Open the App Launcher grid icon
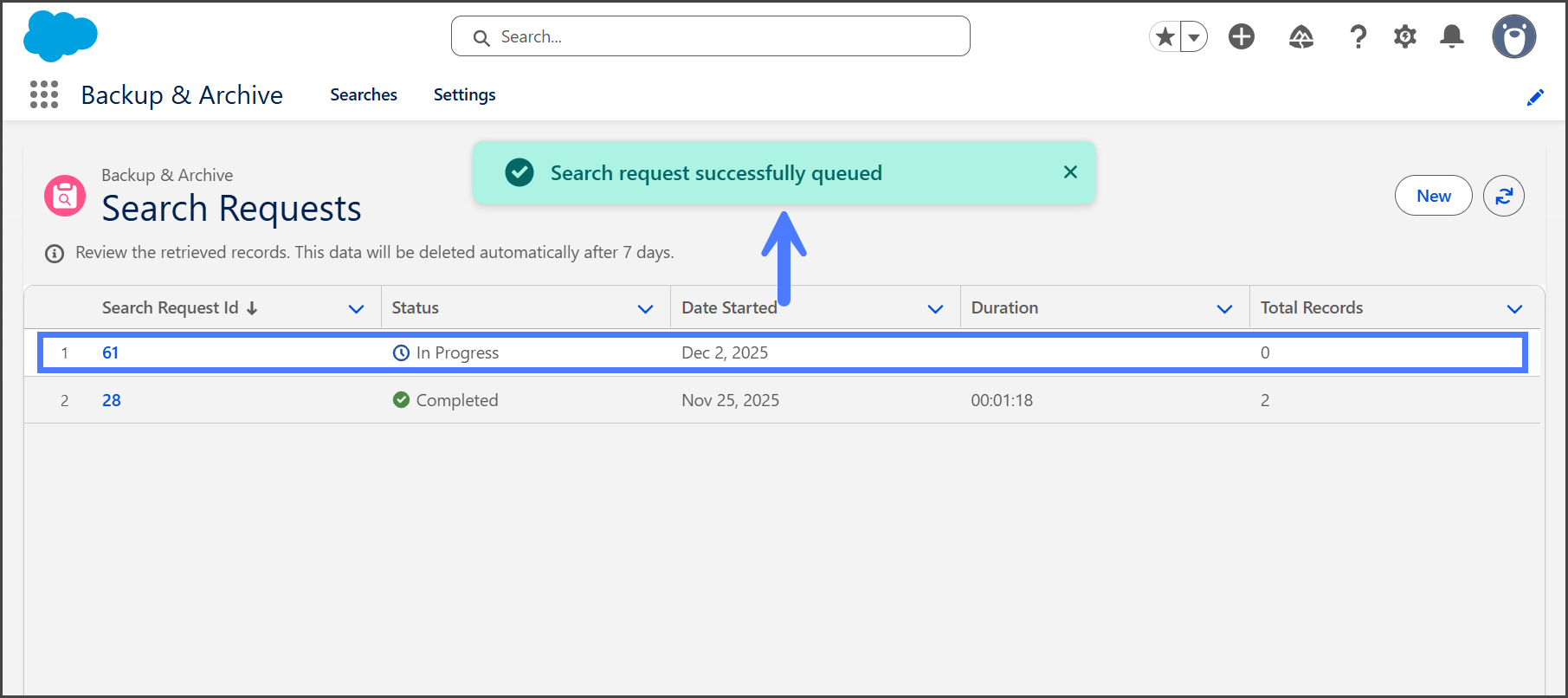Screen dimensions: 1568x698 pyautogui.click(x=44, y=94)
